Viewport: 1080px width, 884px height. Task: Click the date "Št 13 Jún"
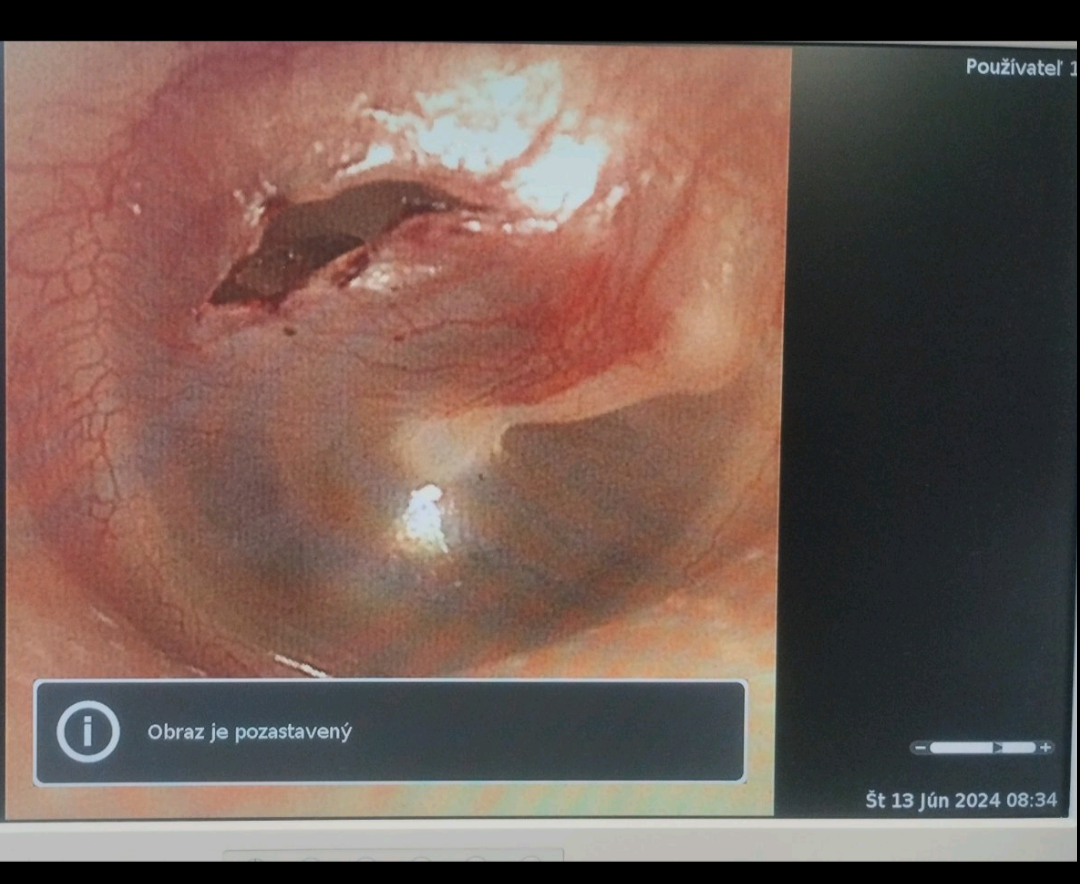click(907, 801)
